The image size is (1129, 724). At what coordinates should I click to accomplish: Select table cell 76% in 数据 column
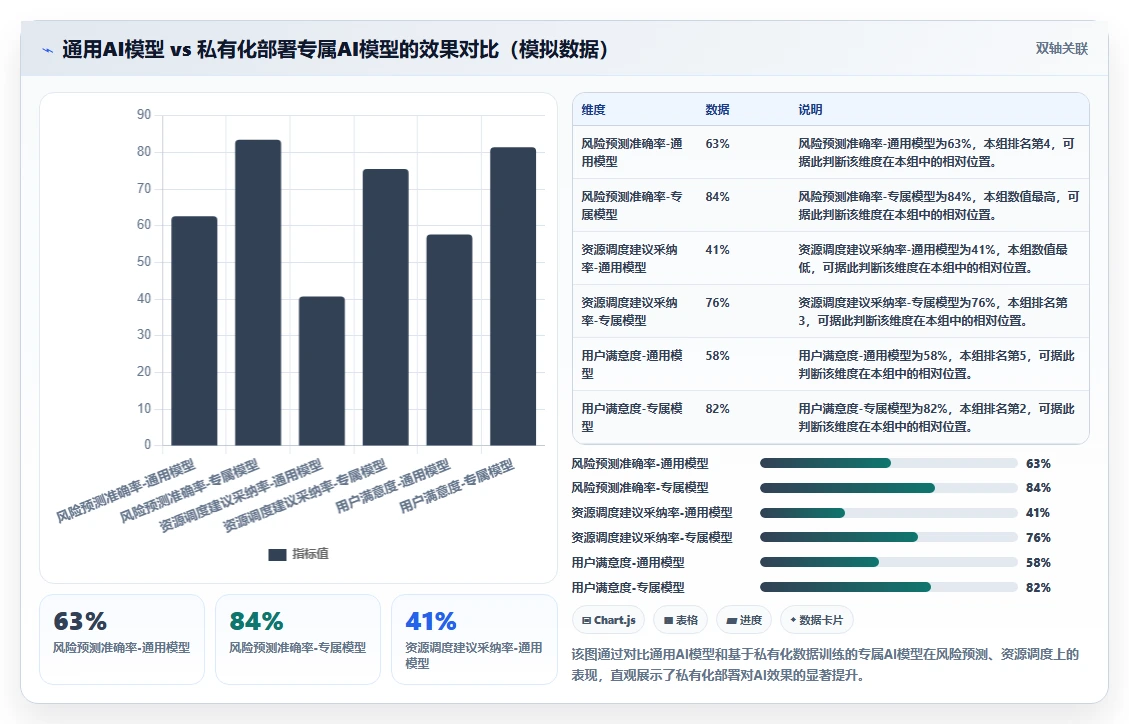click(717, 303)
